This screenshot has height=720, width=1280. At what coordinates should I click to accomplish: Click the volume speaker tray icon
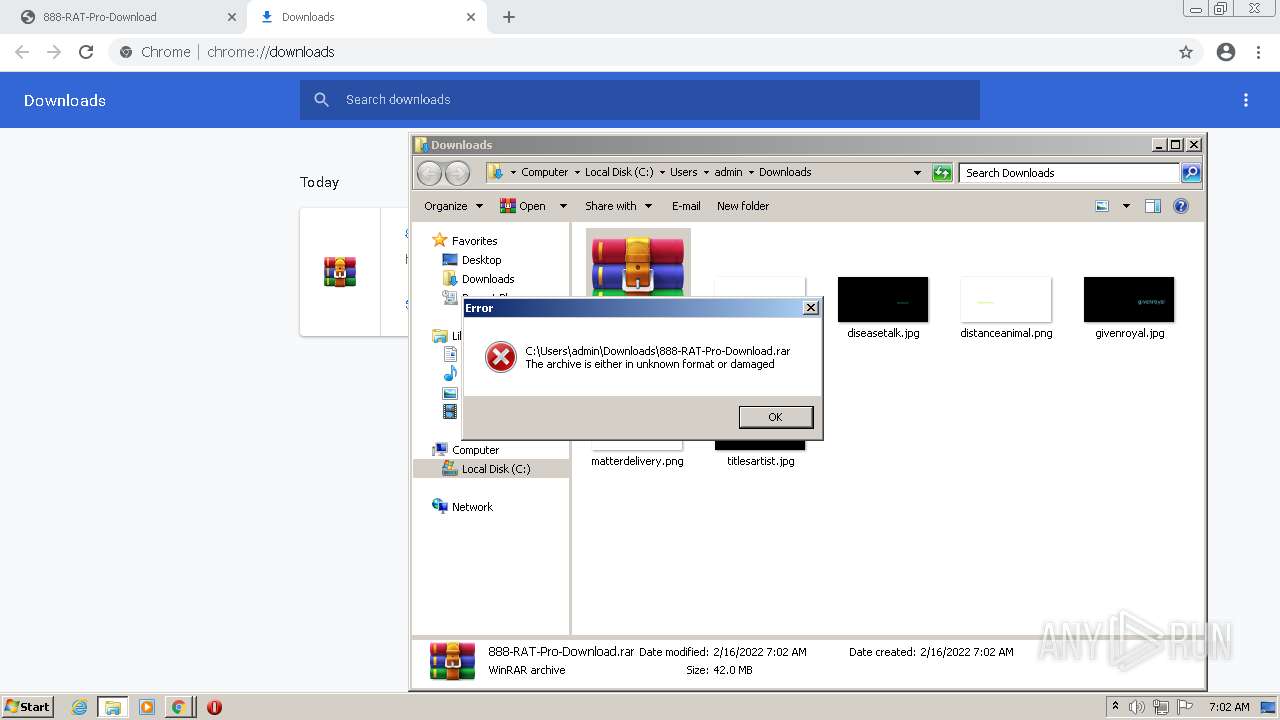coord(1137,707)
